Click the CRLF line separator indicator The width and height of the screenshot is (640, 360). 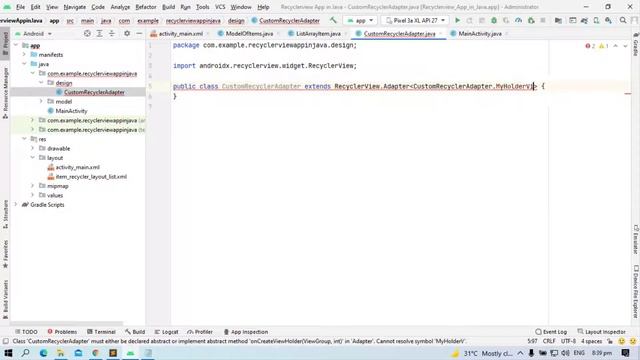point(549,341)
